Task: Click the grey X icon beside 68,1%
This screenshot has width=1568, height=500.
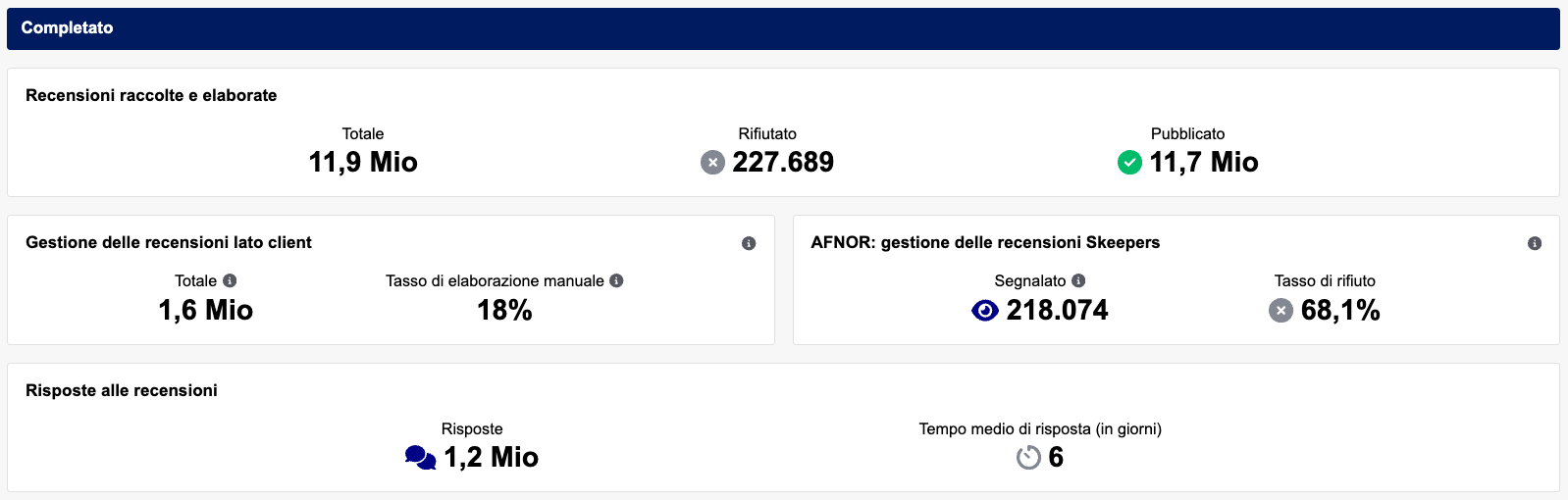Action: click(x=1281, y=311)
